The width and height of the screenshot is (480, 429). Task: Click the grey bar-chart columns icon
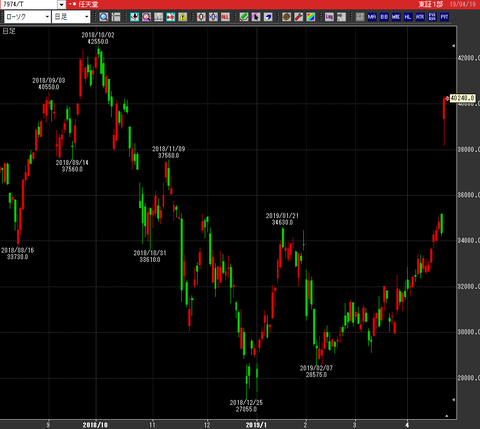coord(158,17)
